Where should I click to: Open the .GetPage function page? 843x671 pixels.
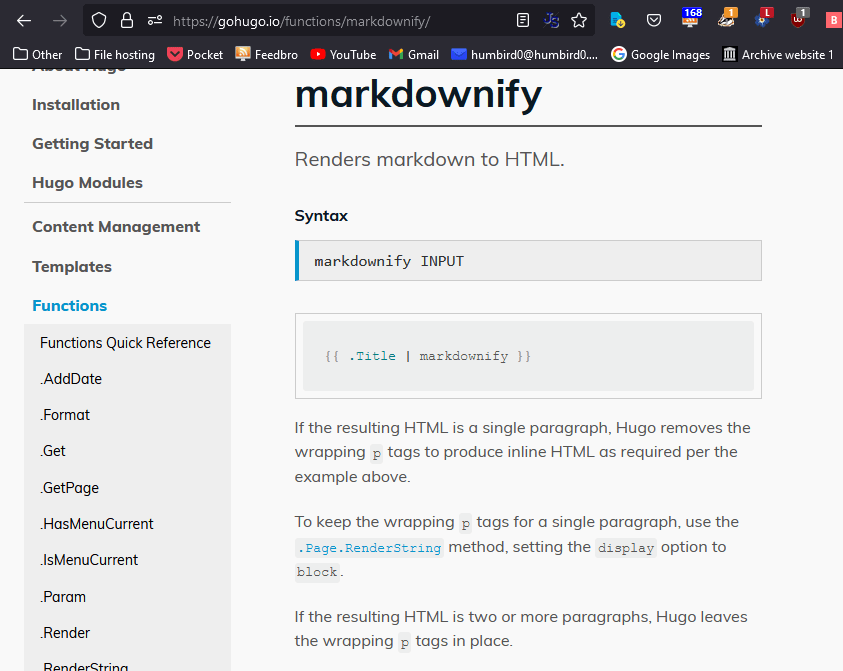(x=69, y=488)
